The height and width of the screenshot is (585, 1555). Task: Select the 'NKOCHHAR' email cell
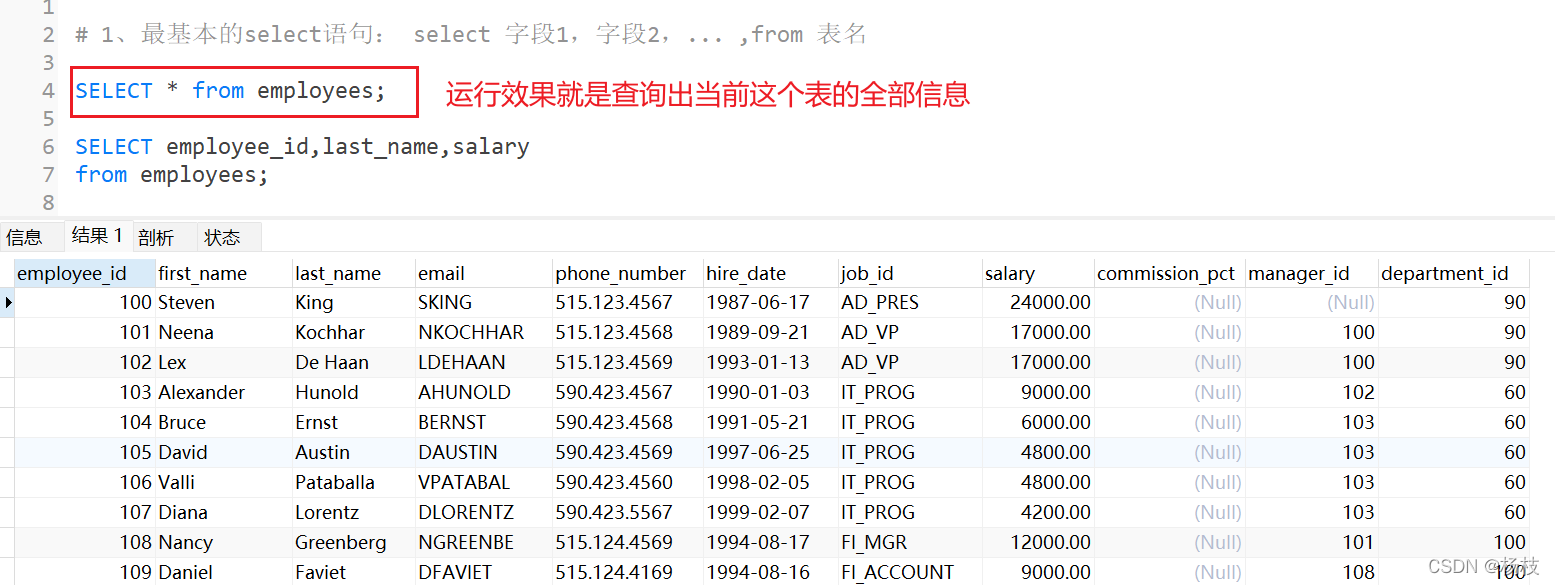[484, 332]
